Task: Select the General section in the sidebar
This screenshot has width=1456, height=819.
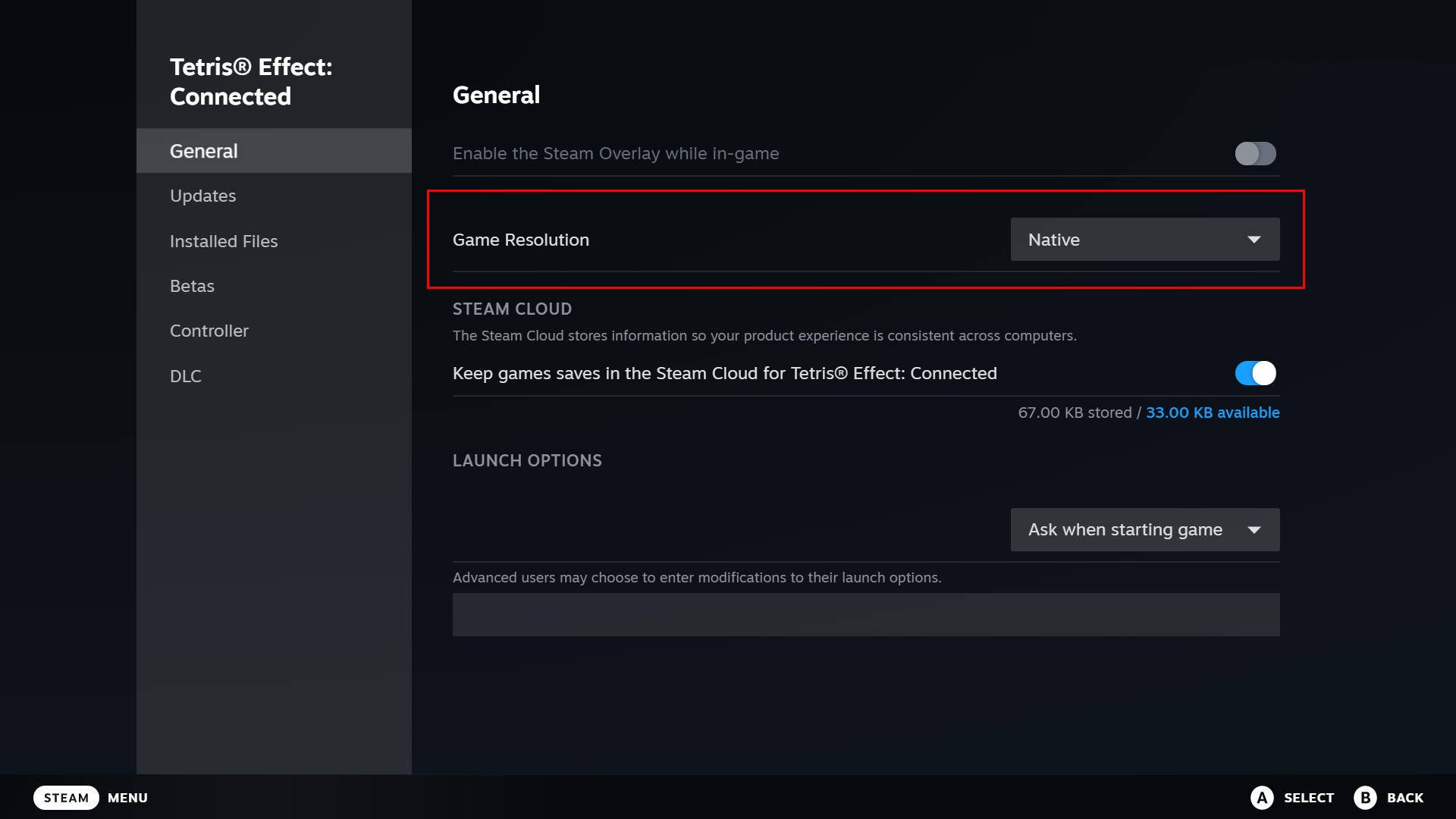Action: click(x=203, y=150)
